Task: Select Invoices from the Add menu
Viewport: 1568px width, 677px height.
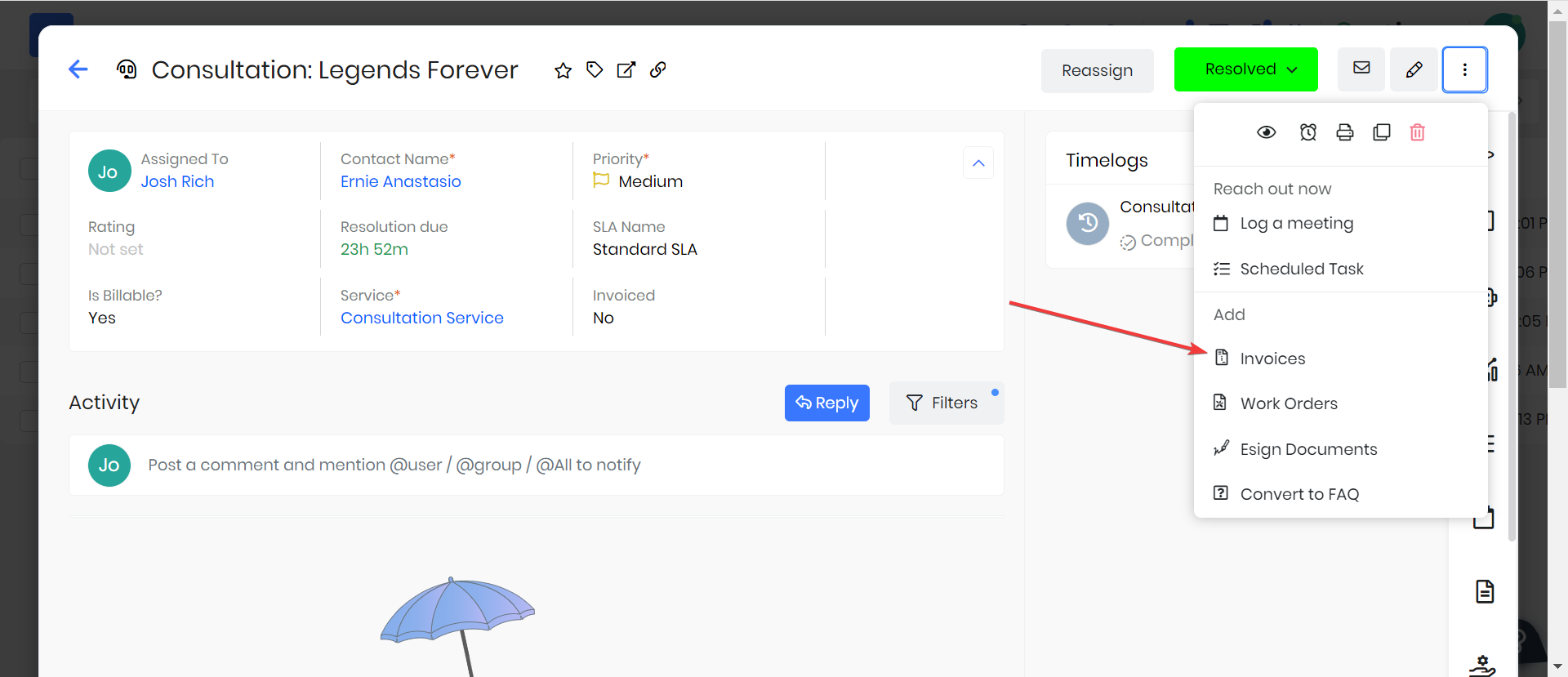Action: coord(1272,359)
